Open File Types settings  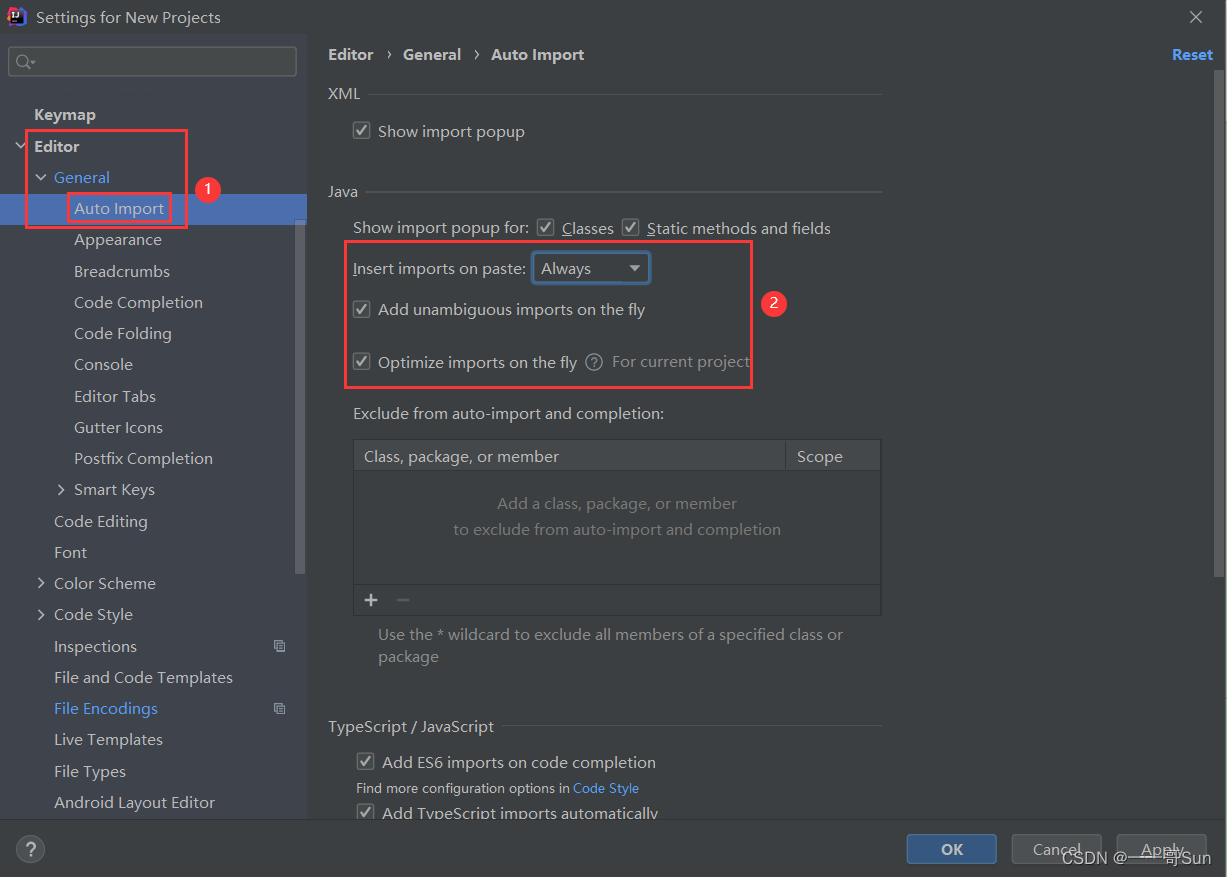pos(90,771)
